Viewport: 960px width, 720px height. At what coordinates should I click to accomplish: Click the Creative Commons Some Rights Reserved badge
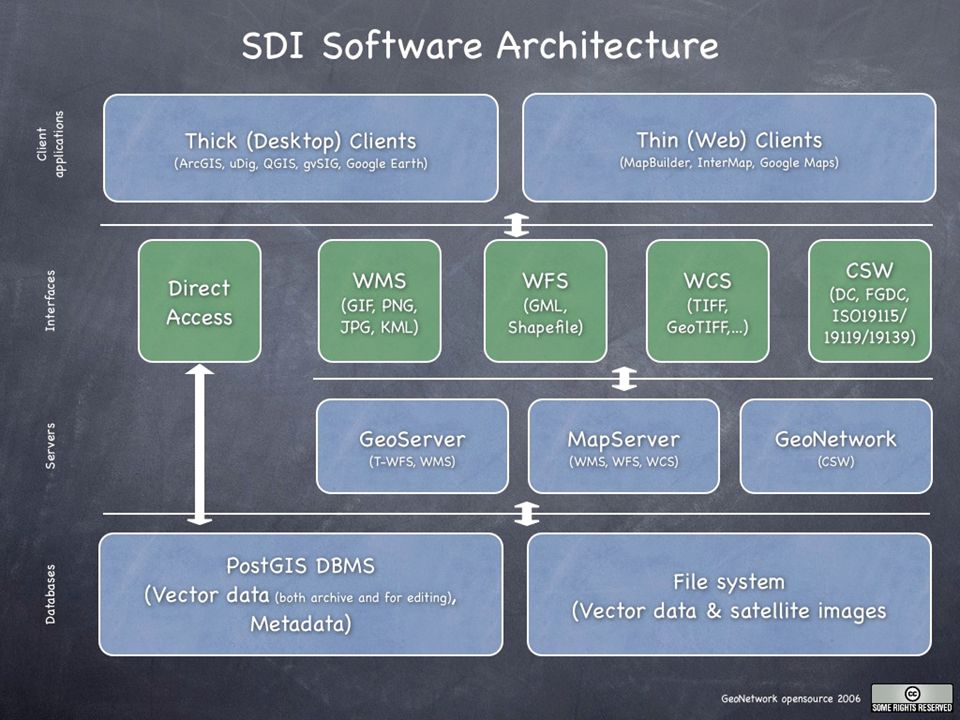(x=912, y=698)
